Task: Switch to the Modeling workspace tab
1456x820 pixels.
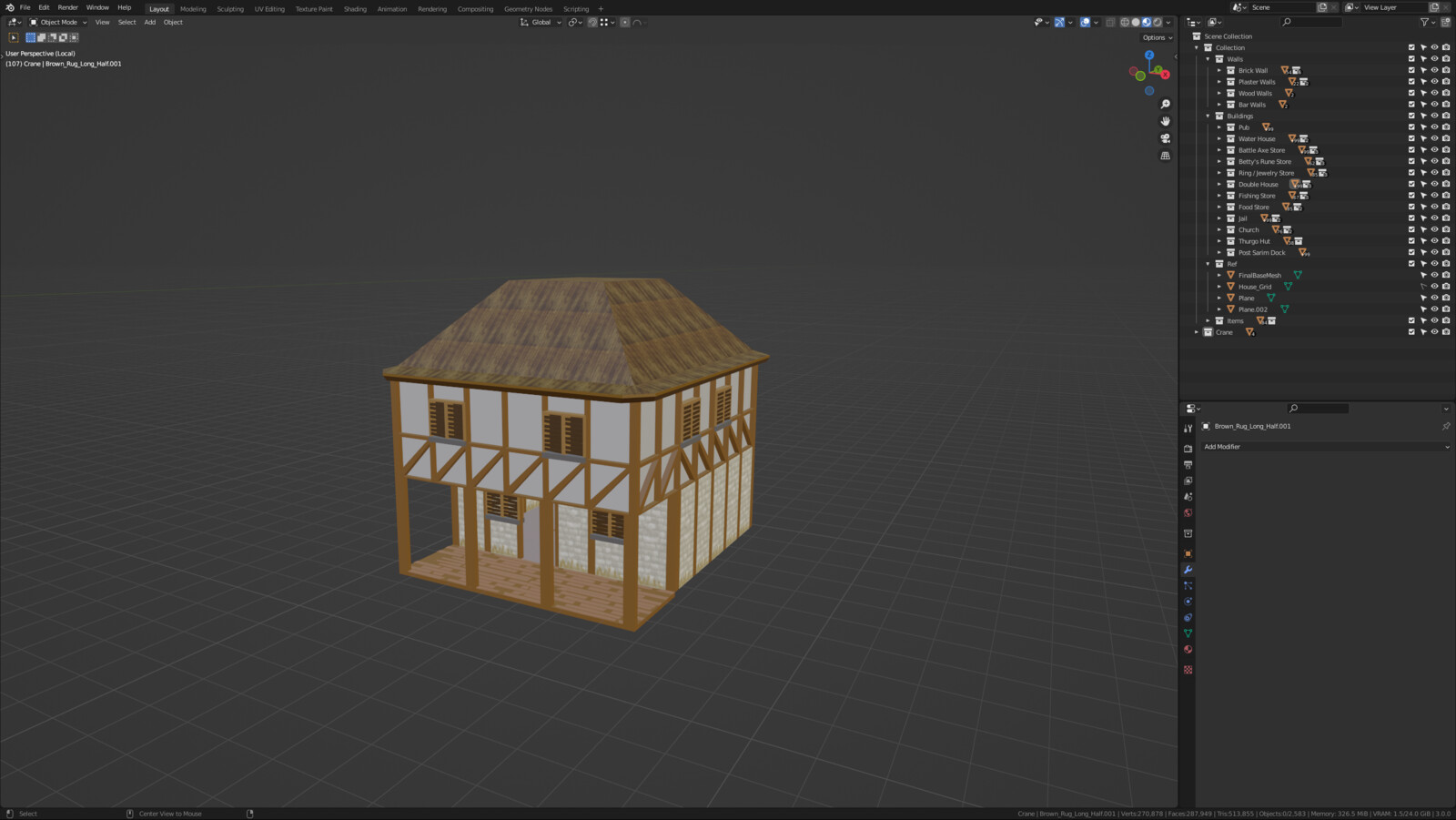Action: click(193, 9)
